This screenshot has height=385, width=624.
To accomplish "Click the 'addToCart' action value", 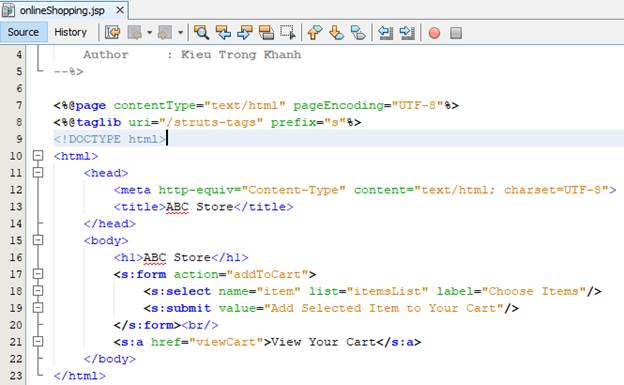I will [267, 274].
